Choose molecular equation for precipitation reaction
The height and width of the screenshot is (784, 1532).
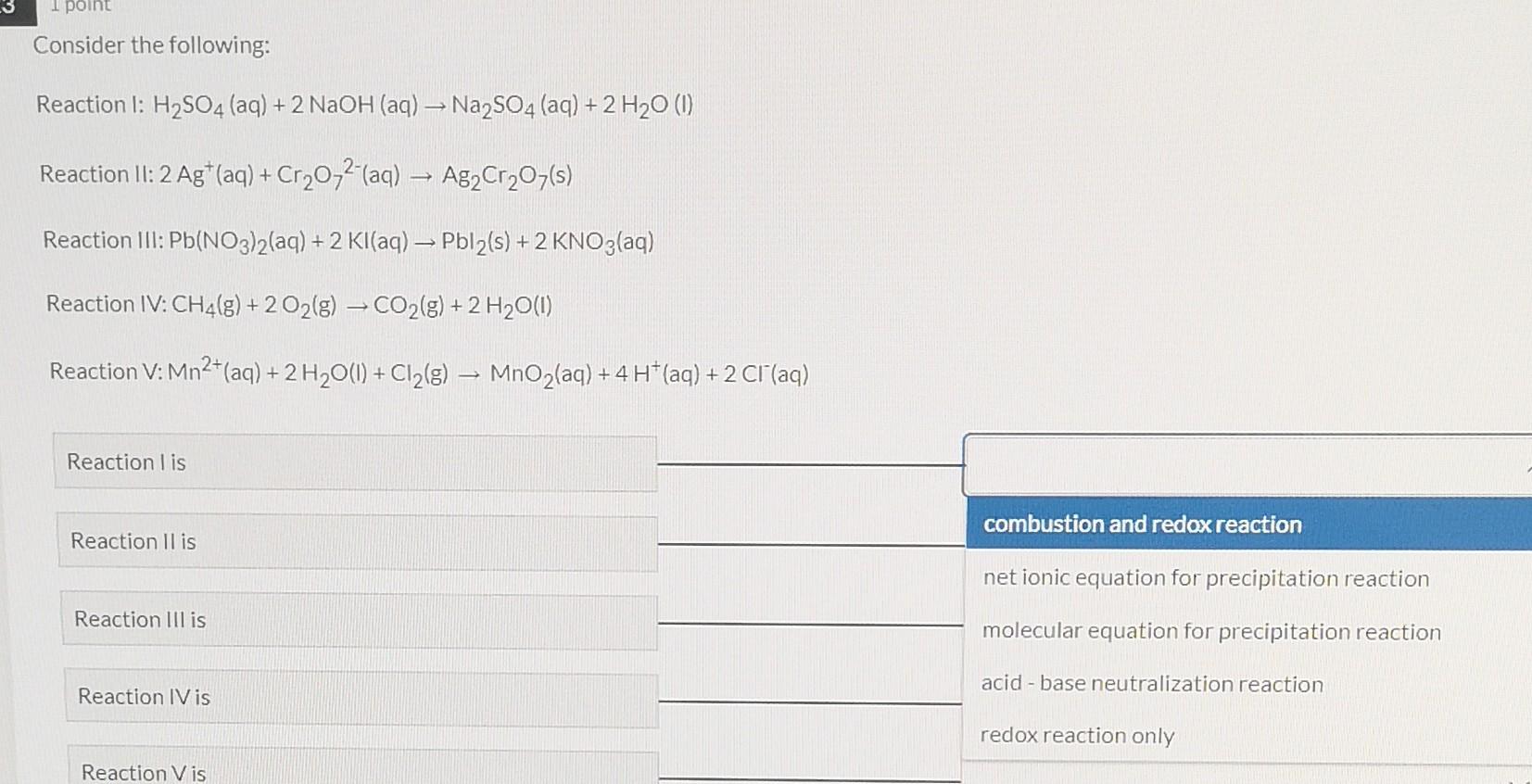point(1210,631)
